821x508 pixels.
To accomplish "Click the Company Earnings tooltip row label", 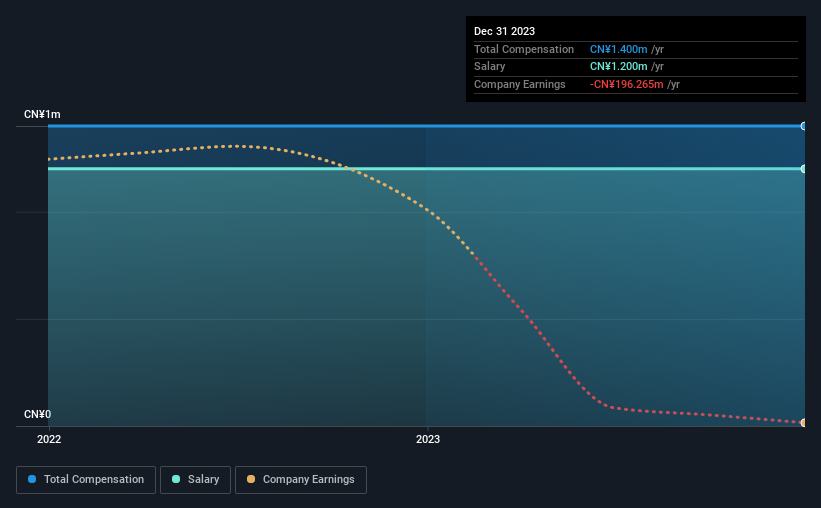I will 519,84.
